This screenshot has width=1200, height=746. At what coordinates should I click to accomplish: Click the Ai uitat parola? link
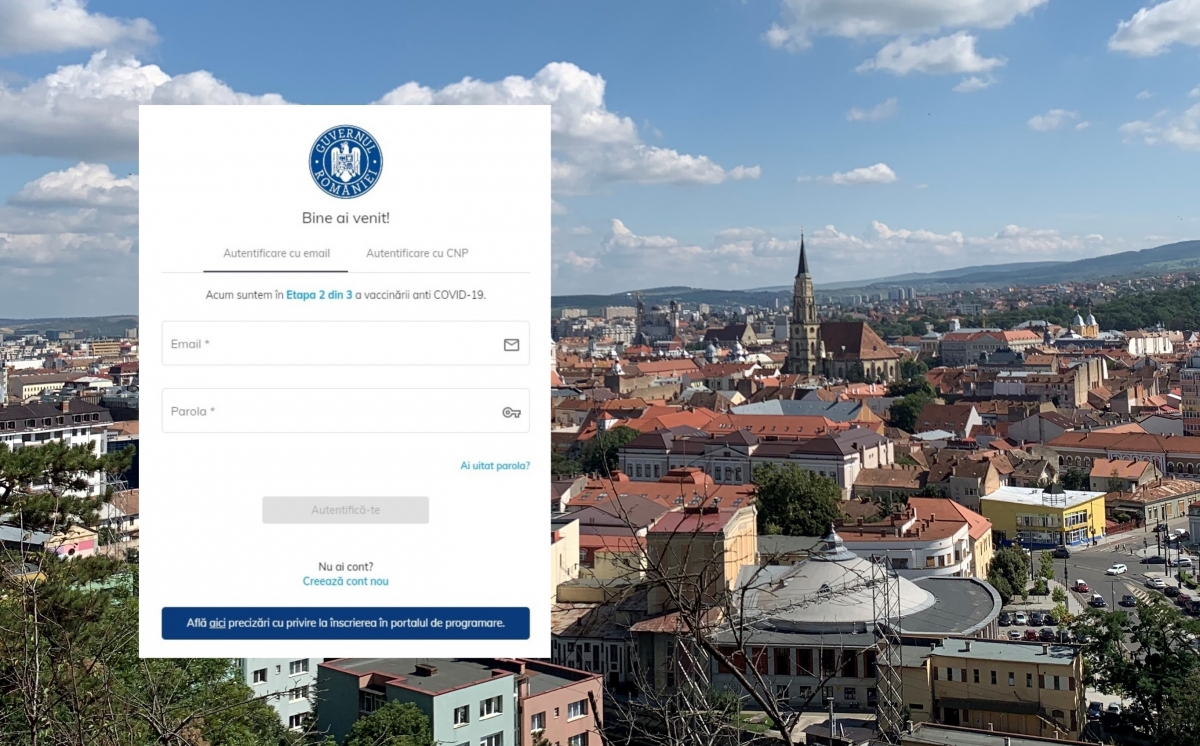pos(495,466)
